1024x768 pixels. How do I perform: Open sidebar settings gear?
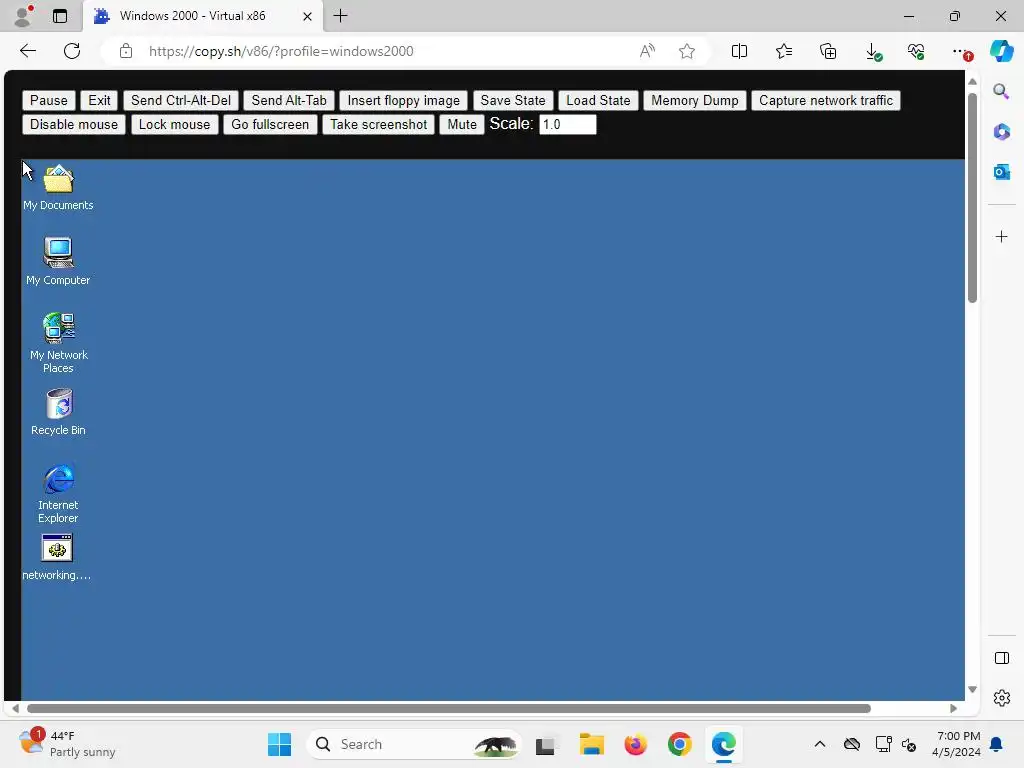coord(1002,698)
